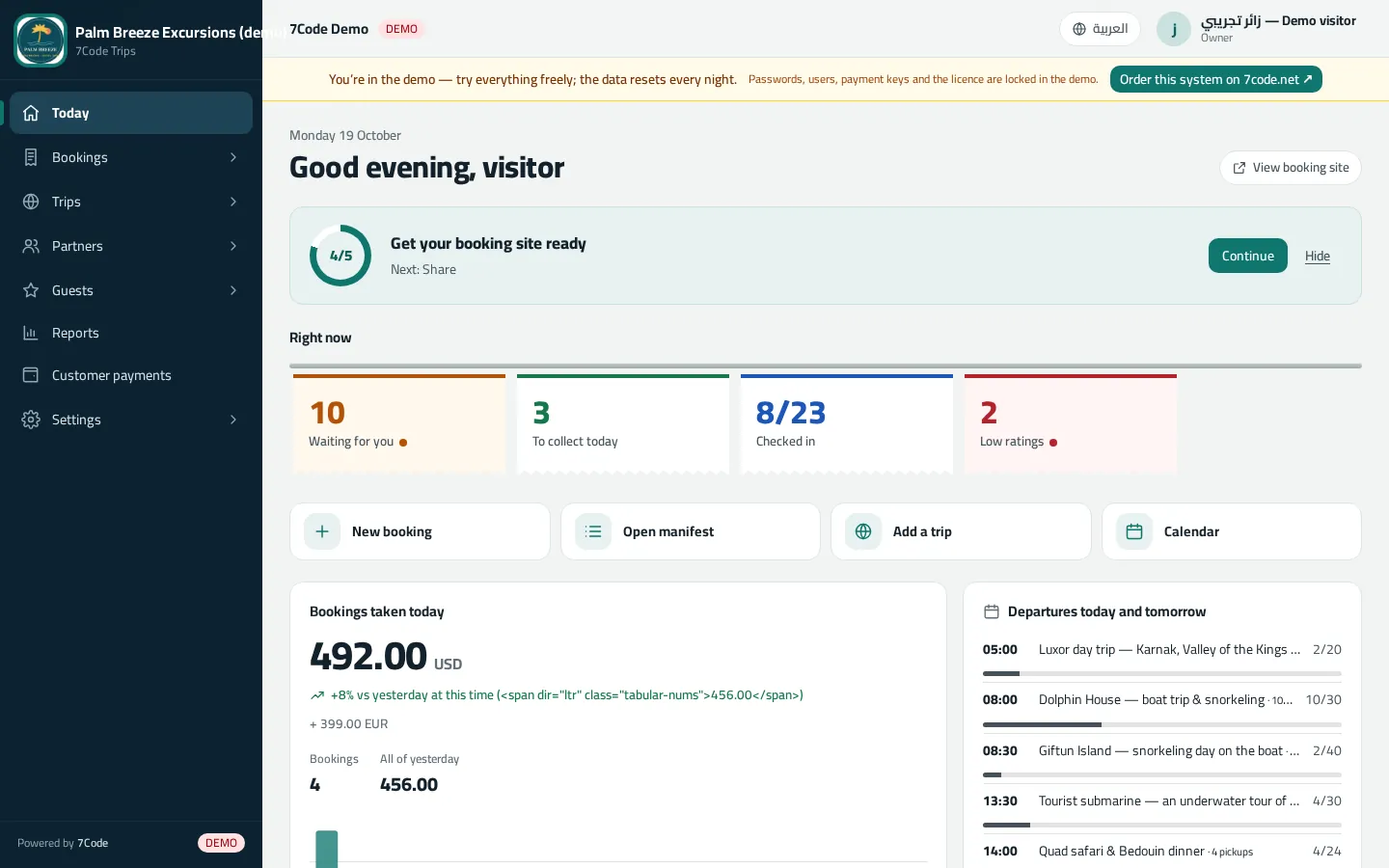The width and height of the screenshot is (1389, 868).
Task: Click the Reports chart icon
Action: tap(31, 333)
